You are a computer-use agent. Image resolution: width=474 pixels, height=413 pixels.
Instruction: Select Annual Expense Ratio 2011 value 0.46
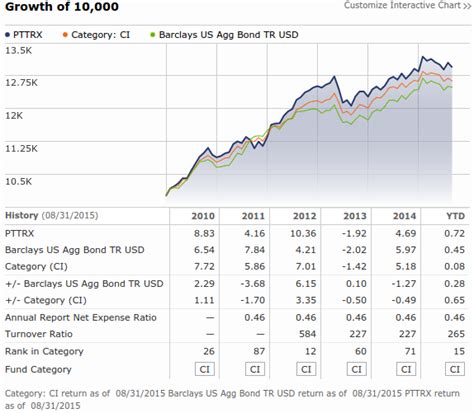[255, 317]
